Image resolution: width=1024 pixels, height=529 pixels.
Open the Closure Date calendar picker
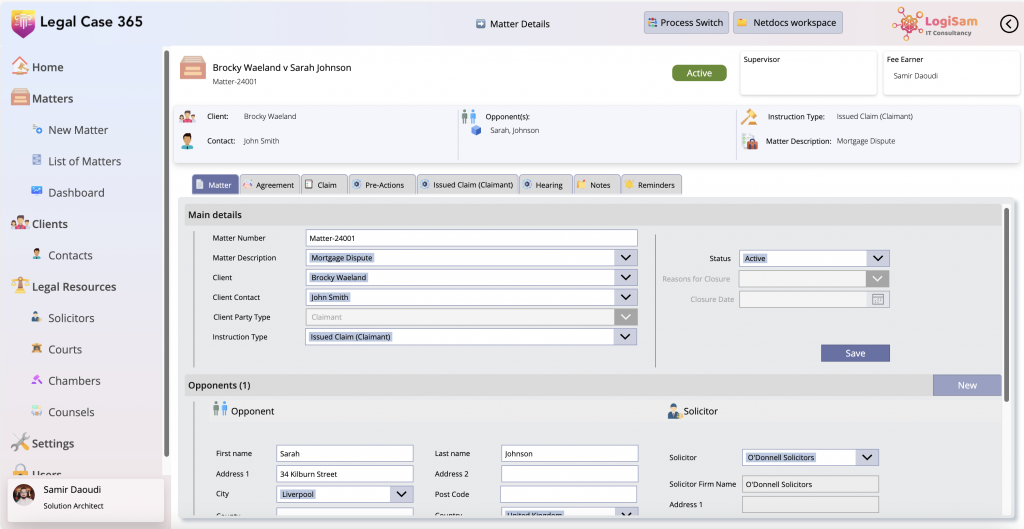[x=878, y=299]
